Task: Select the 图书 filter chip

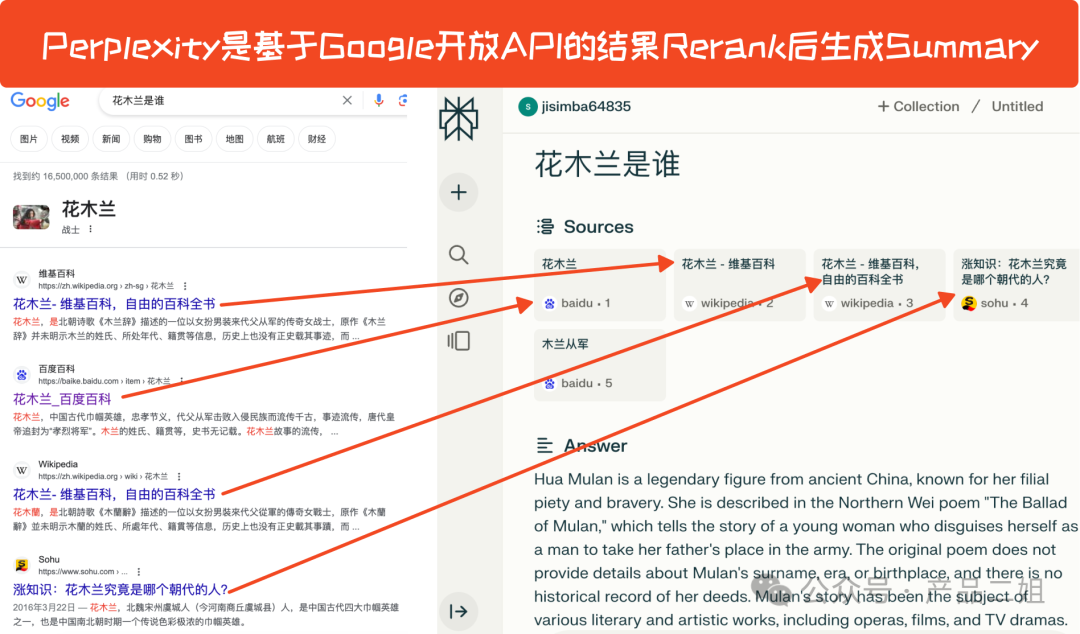Action: [x=194, y=139]
